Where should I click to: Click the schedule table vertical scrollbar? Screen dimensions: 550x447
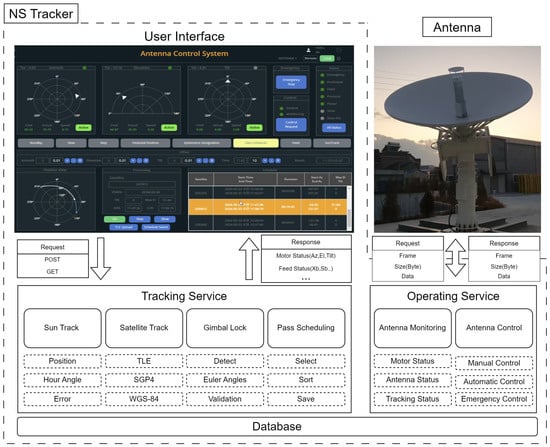pos(349,208)
